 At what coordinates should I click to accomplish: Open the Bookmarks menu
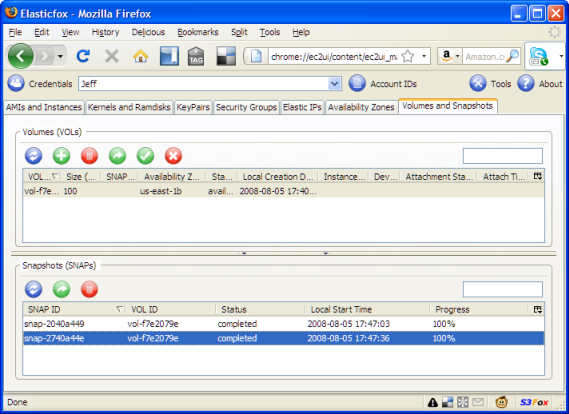coord(198,32)
